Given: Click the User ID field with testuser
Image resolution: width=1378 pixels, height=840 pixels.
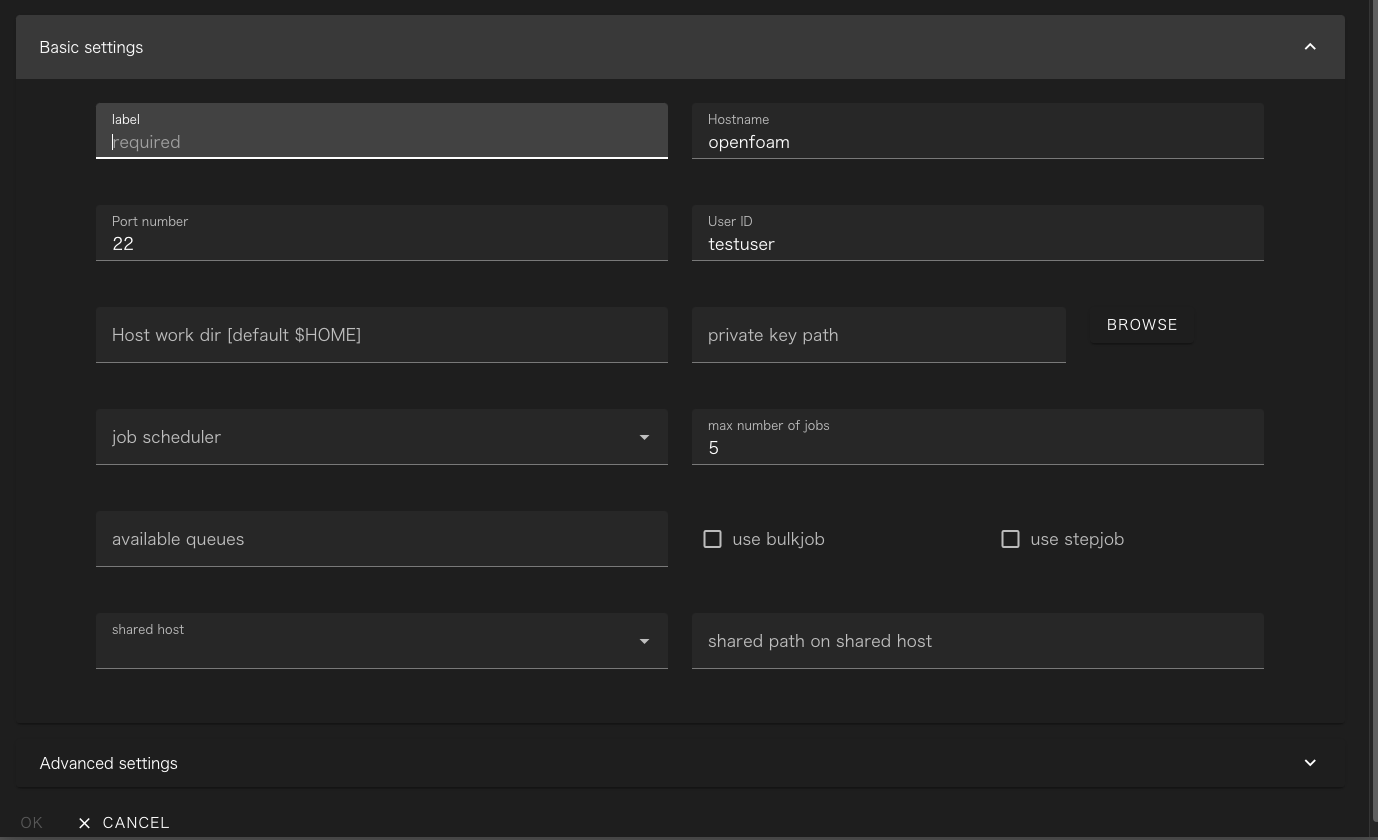Looking at the screenshot, I should (978, 233).
